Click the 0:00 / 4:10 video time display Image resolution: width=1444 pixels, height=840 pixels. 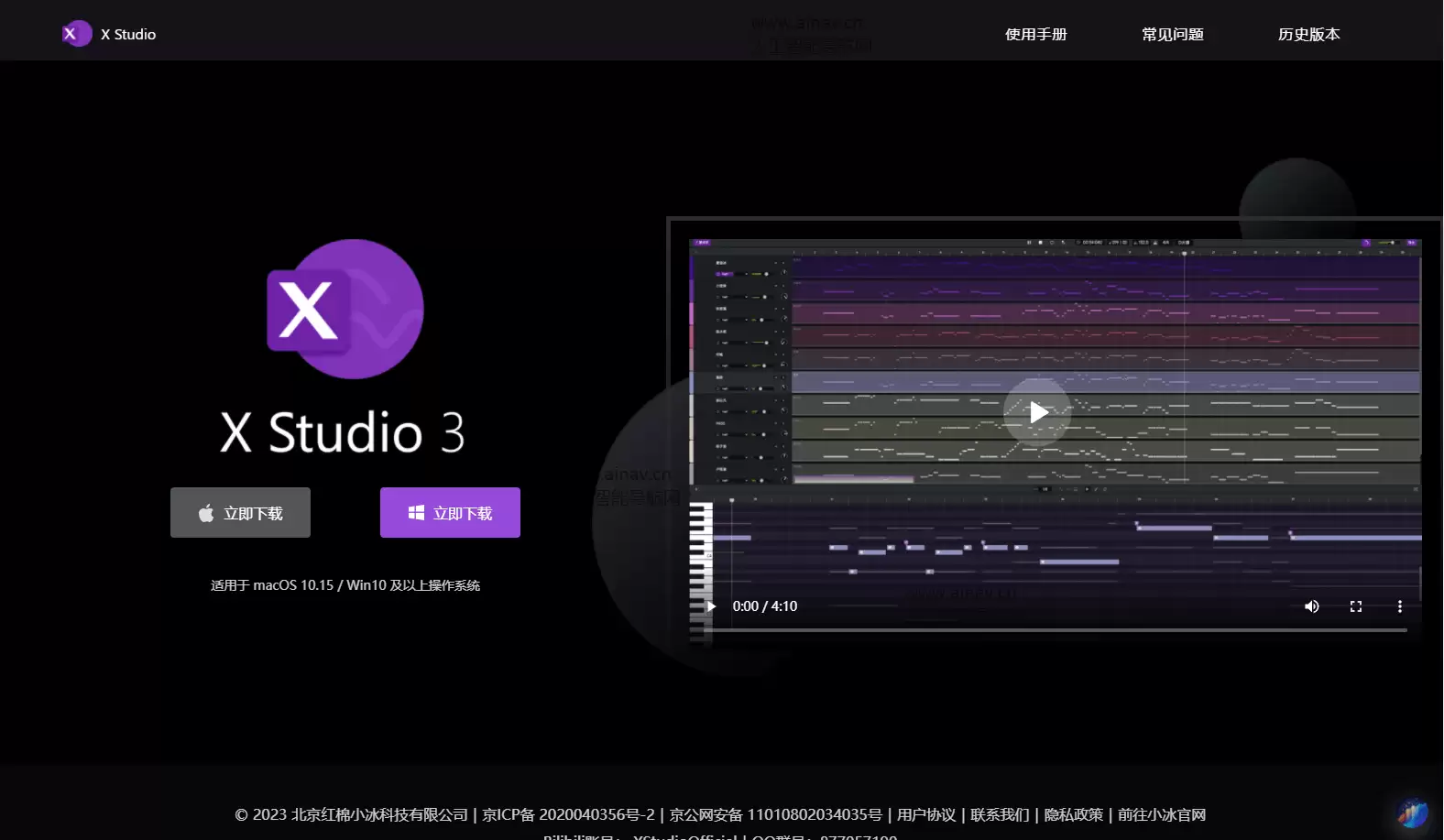765,606
